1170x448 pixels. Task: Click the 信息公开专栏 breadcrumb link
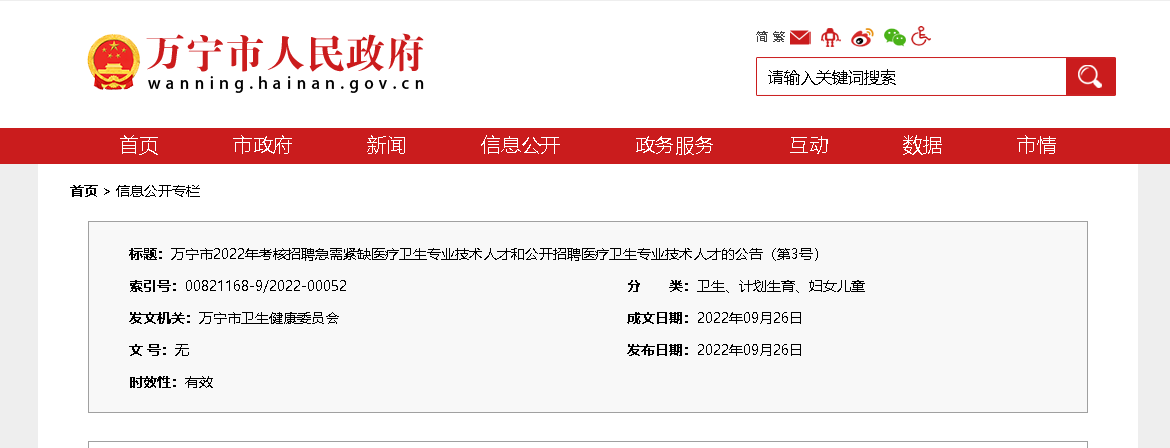pyautogui.click(x=158, y=191)
